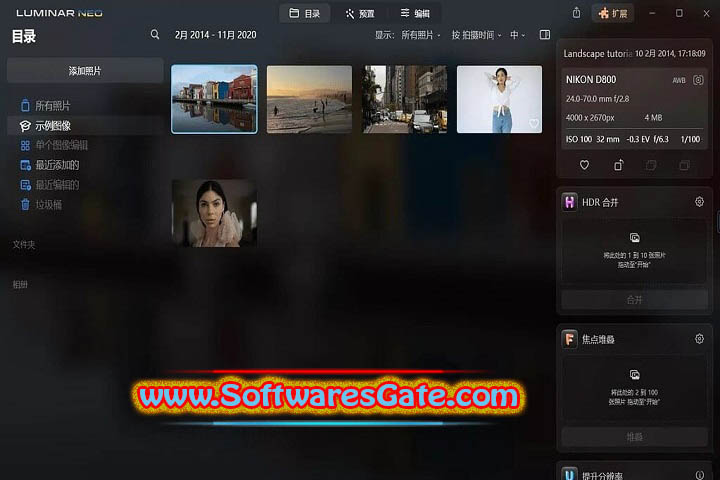The image size is (720, 480).
Task: Toggle heart on the white-shirt model thumbnail
Action: (534, 124)
